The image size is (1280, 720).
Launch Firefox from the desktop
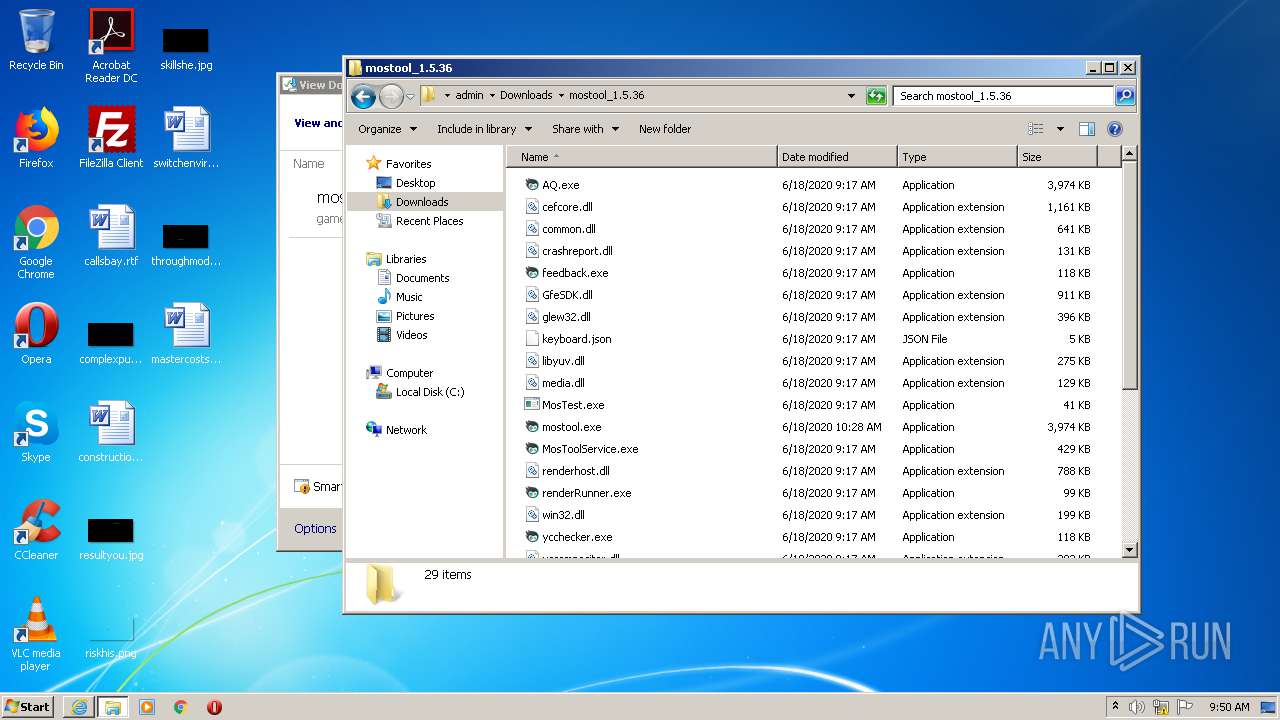[36, 138]
